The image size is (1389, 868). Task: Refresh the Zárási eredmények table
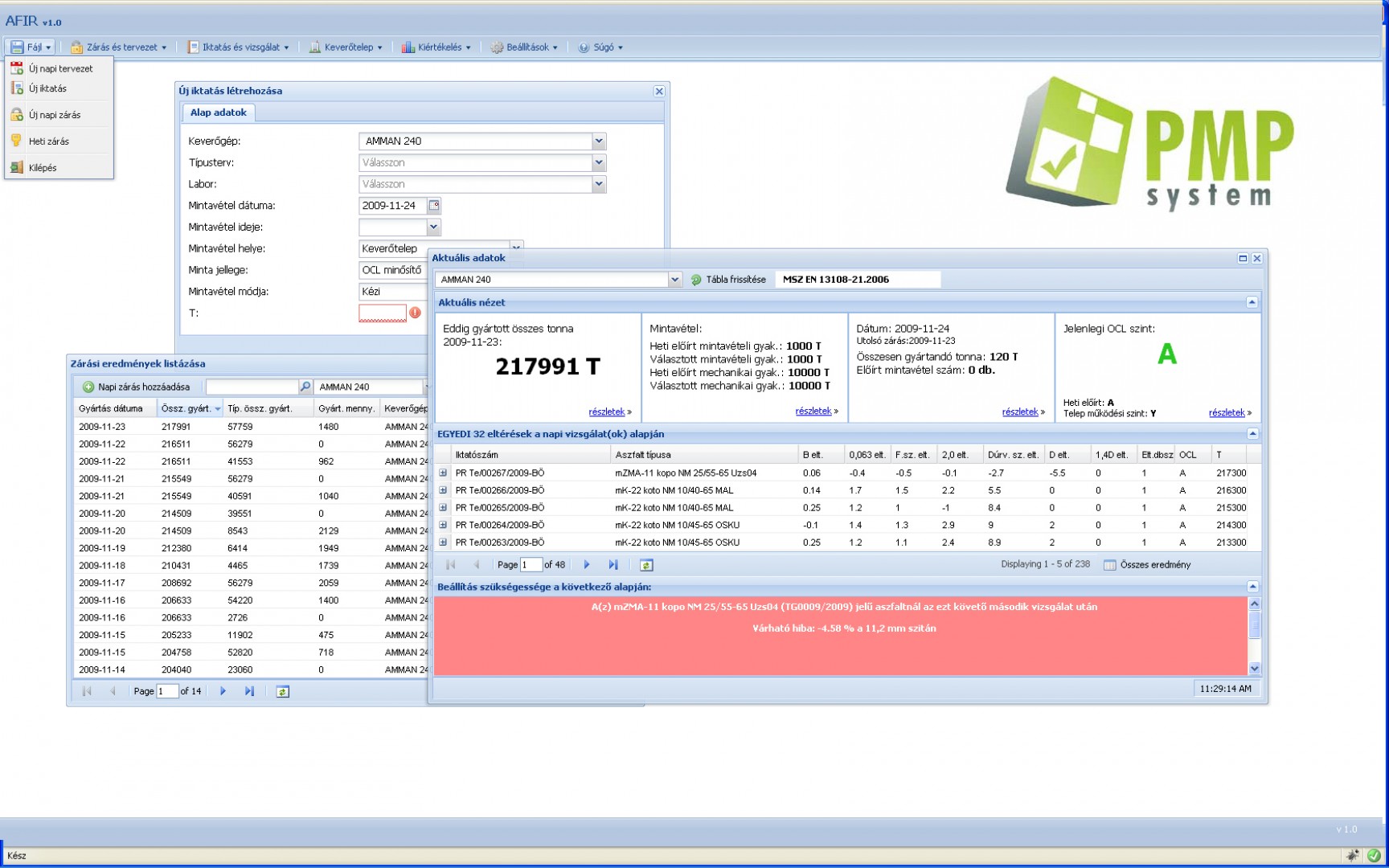(x=282, y=691)
